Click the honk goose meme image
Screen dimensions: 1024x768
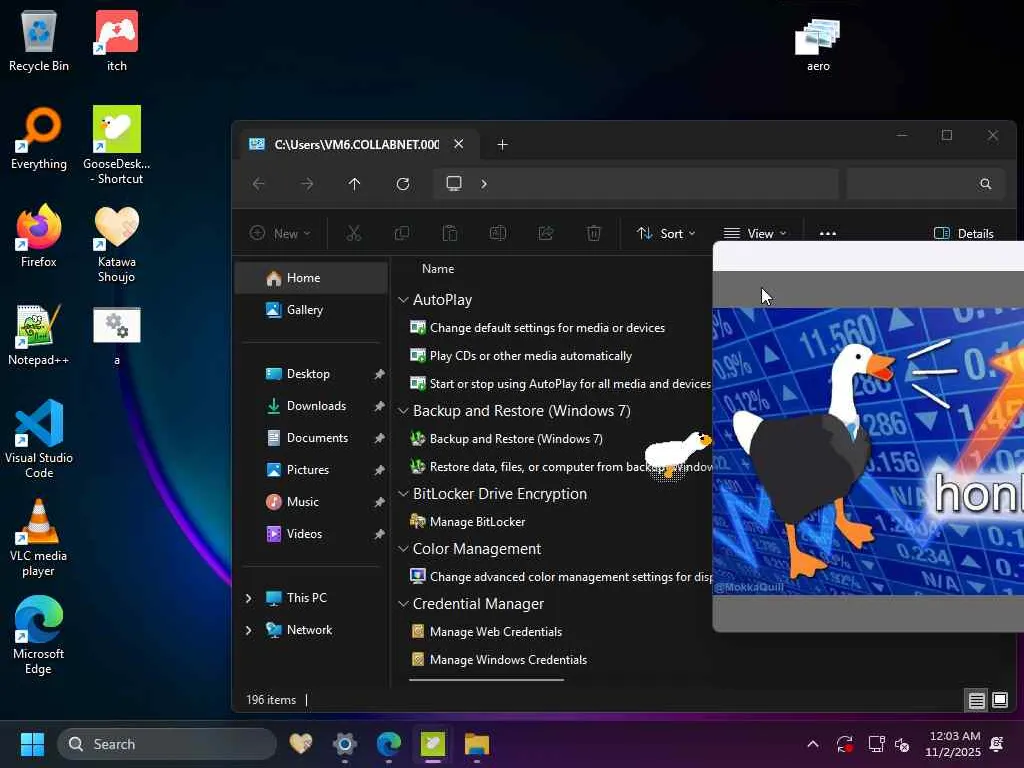(868, 451)
